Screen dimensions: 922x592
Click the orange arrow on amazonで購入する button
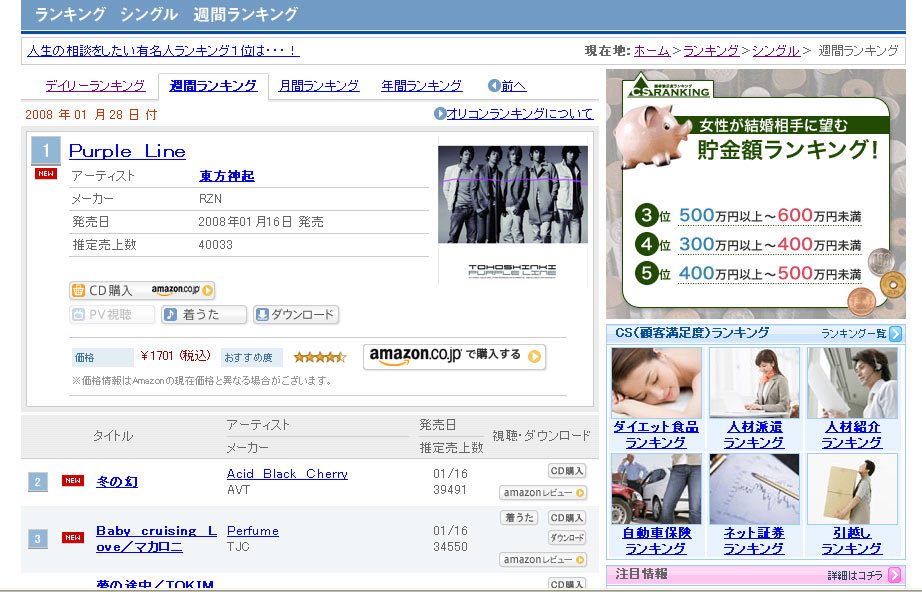534,356
